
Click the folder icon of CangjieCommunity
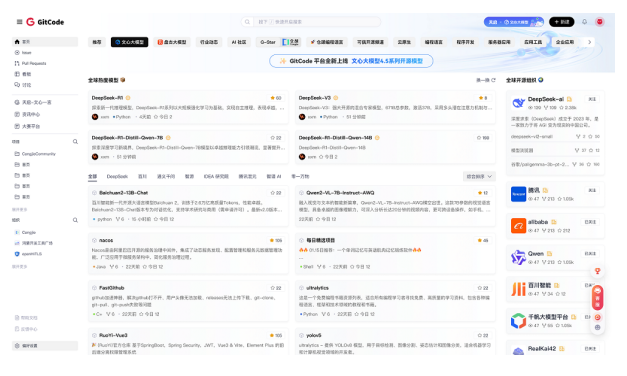point(17,154)
